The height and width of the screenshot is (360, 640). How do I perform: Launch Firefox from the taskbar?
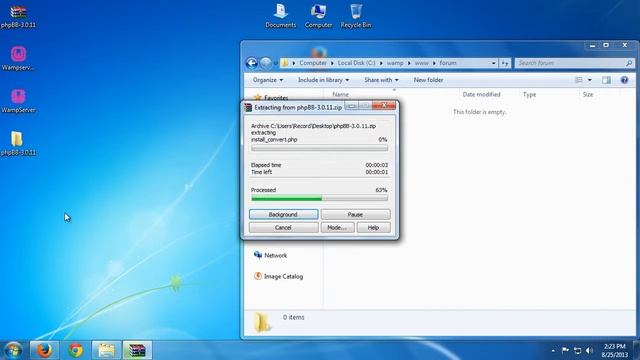44,350
